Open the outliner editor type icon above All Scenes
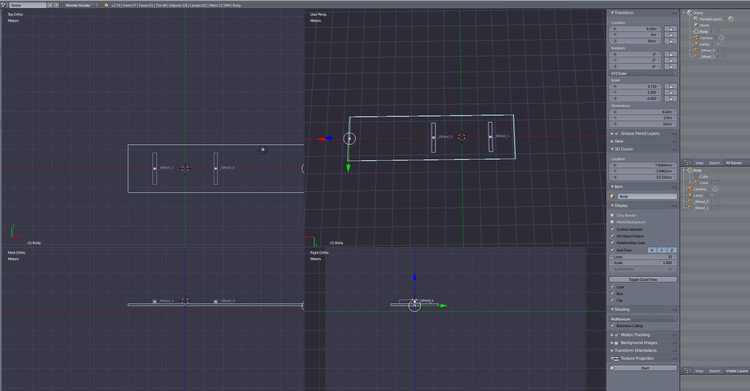 point(686,163)
